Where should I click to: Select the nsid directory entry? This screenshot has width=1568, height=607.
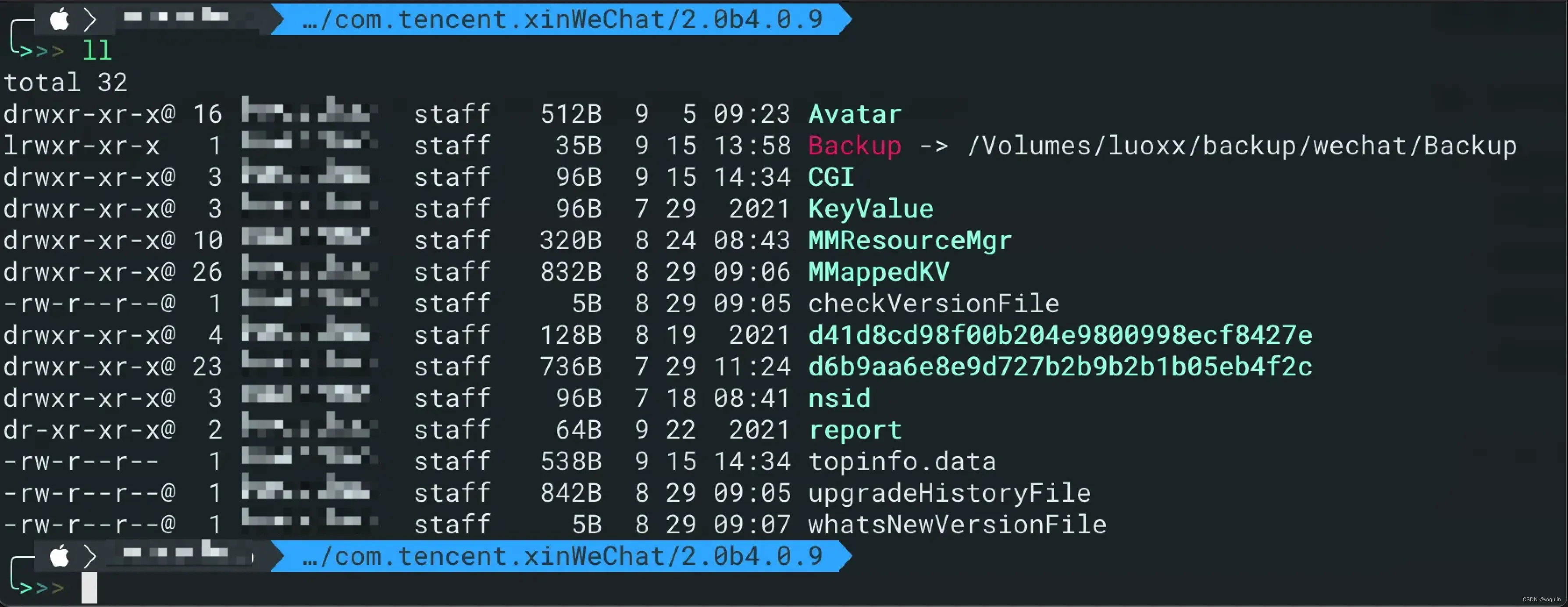839,398
